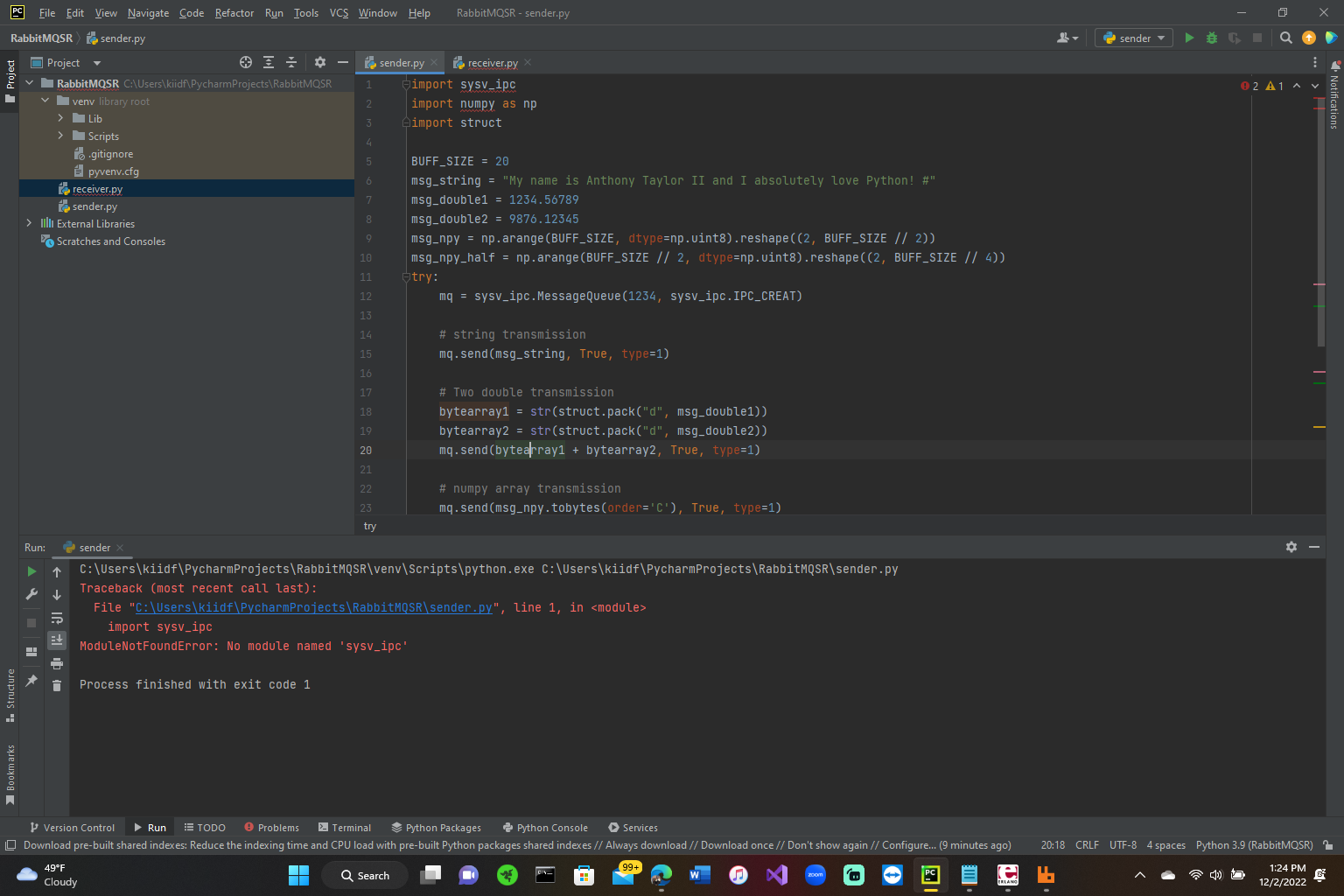This screenshot has width=1344, height=896.
Task: Open Search Everywhere magnifier in top toolbar
Action: tap(1285, 38)
